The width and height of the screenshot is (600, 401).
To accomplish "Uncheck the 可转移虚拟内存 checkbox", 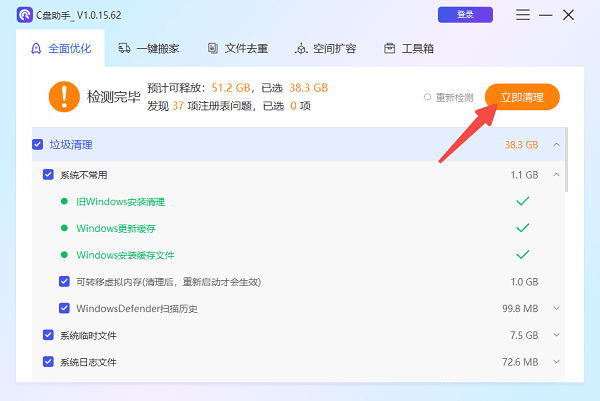I will (64, 282).
